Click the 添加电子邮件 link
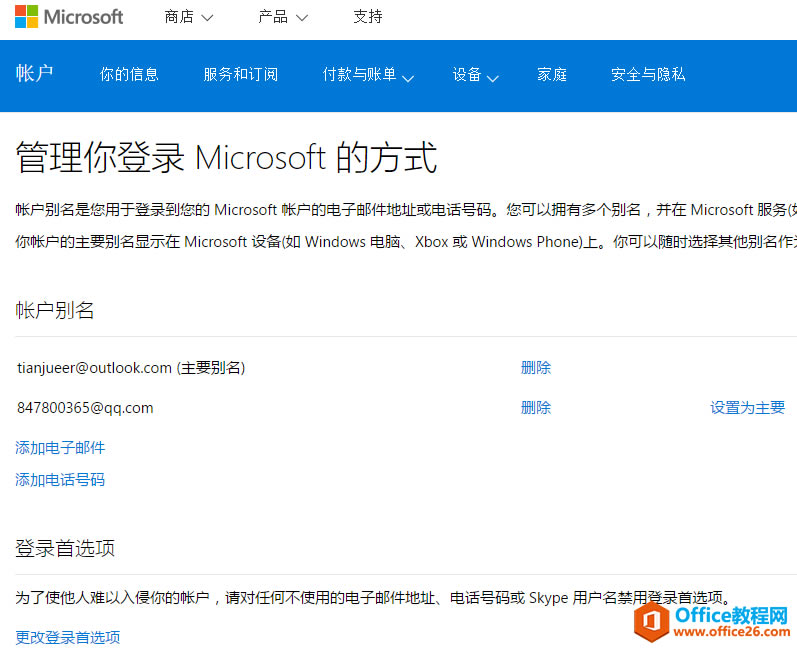797x649 pixels. tap(60, 448)
